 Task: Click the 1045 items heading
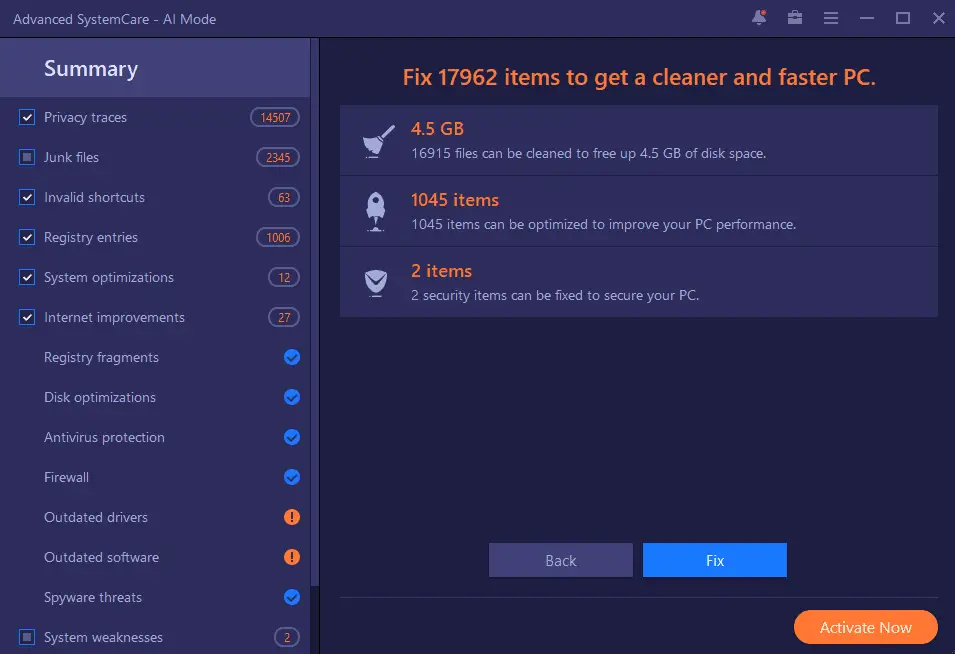[455, 200]
